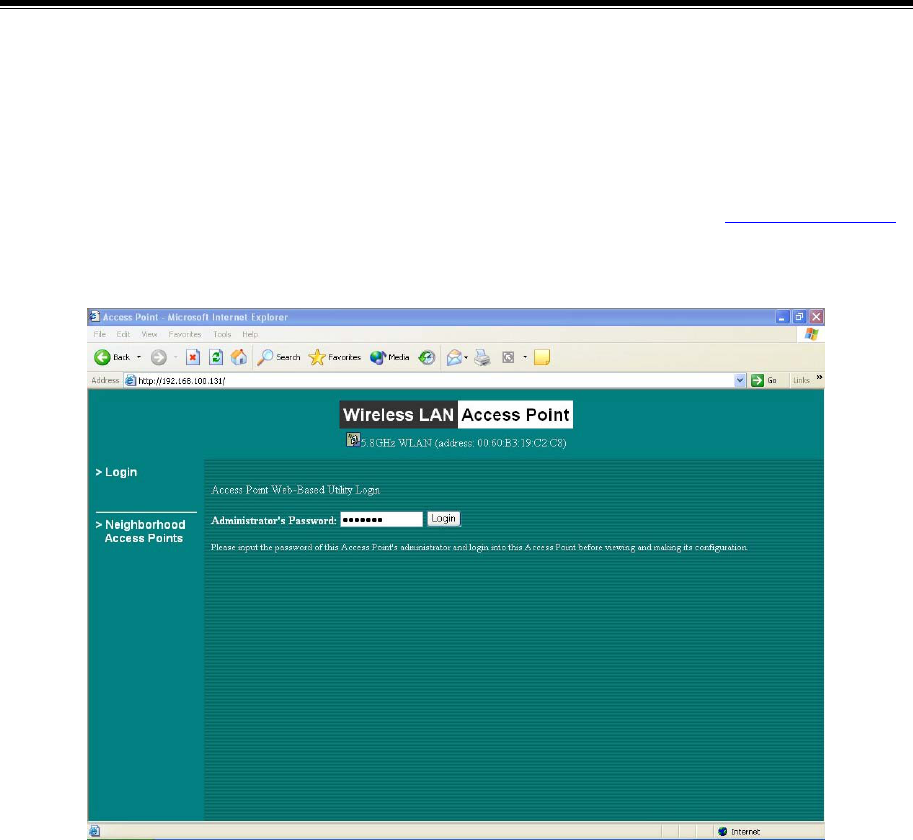
Task: Open the Tools menu
Action: (x=222, y=335)
